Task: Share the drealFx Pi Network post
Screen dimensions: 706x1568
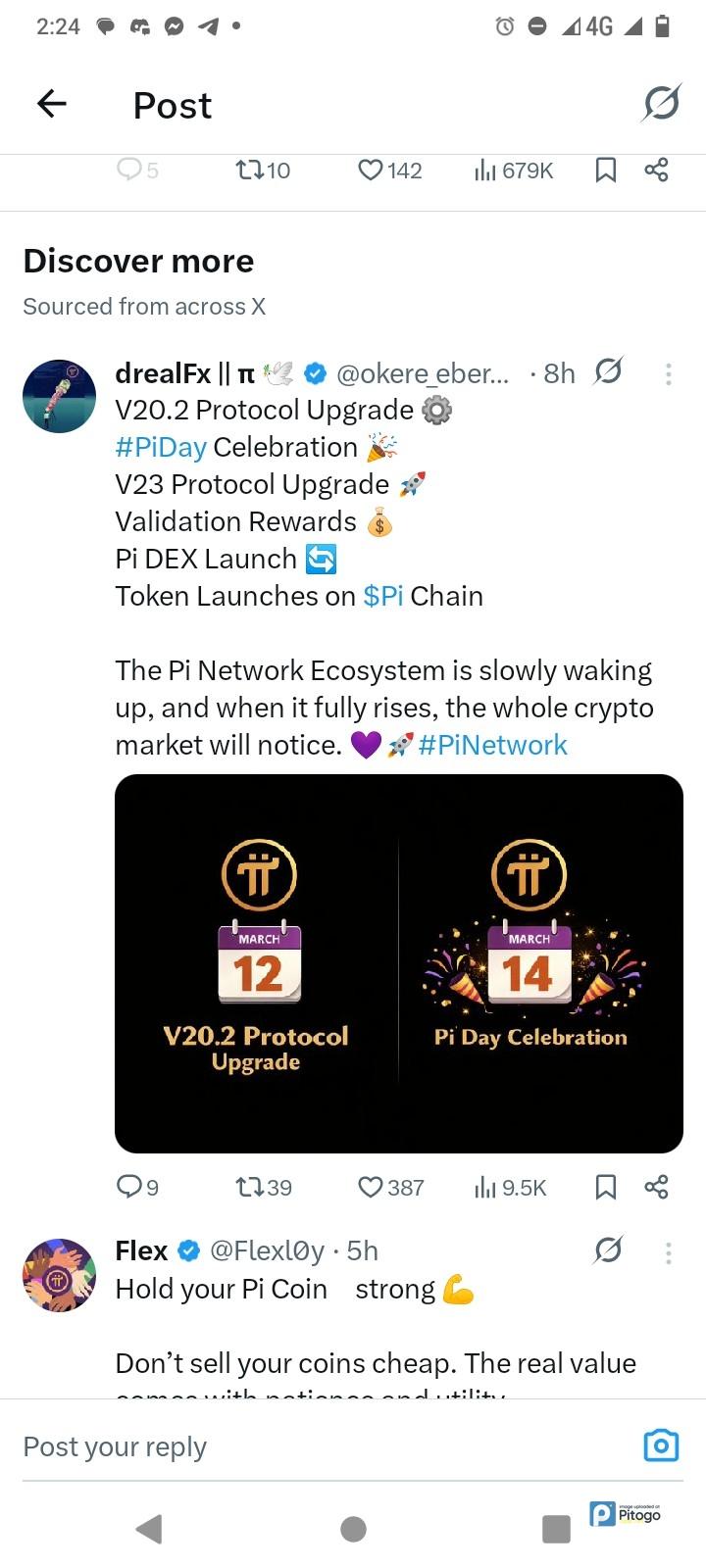Action: coord(656,1187)
